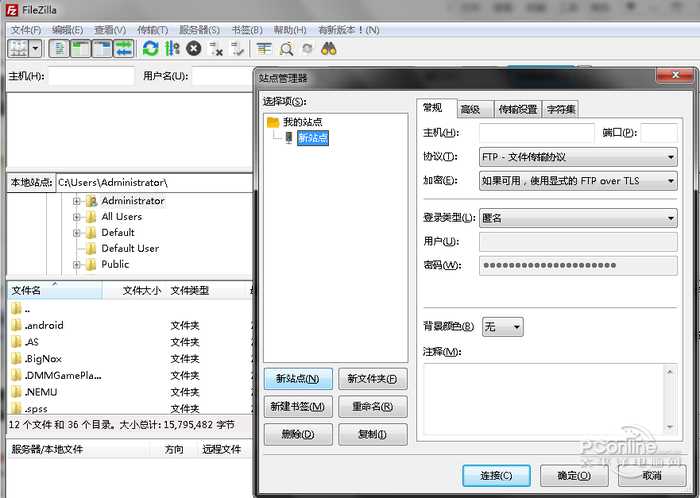The height and width of the screenshot is (498, 700).
Task: Click the 确定(O) button
Action: [574, 476]
